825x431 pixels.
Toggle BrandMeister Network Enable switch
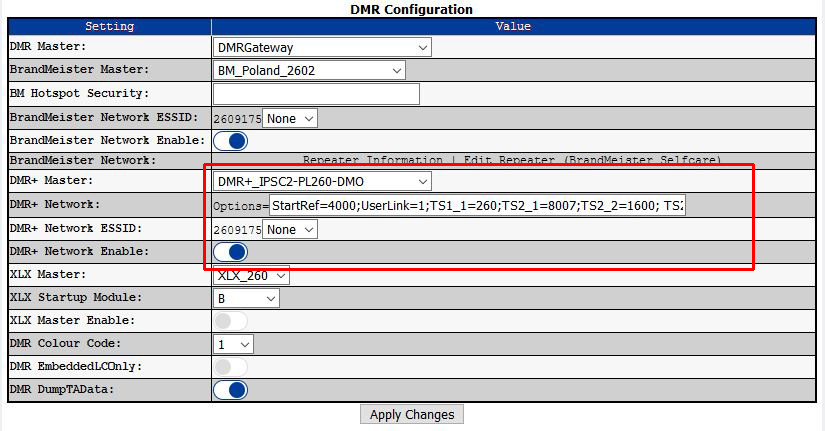click(230, 141)
